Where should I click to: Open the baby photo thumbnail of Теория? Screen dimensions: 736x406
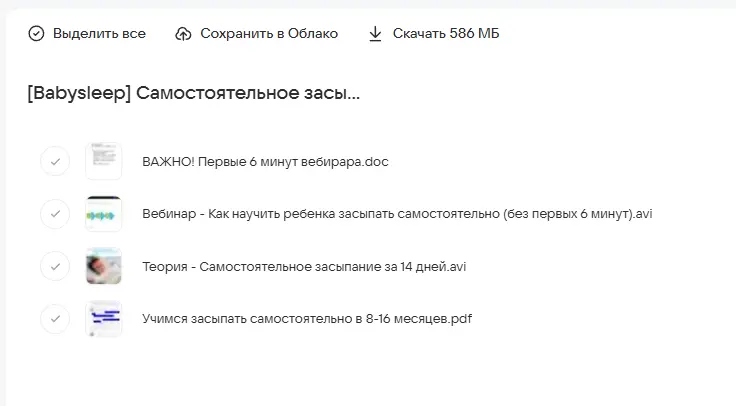point(104,266)
